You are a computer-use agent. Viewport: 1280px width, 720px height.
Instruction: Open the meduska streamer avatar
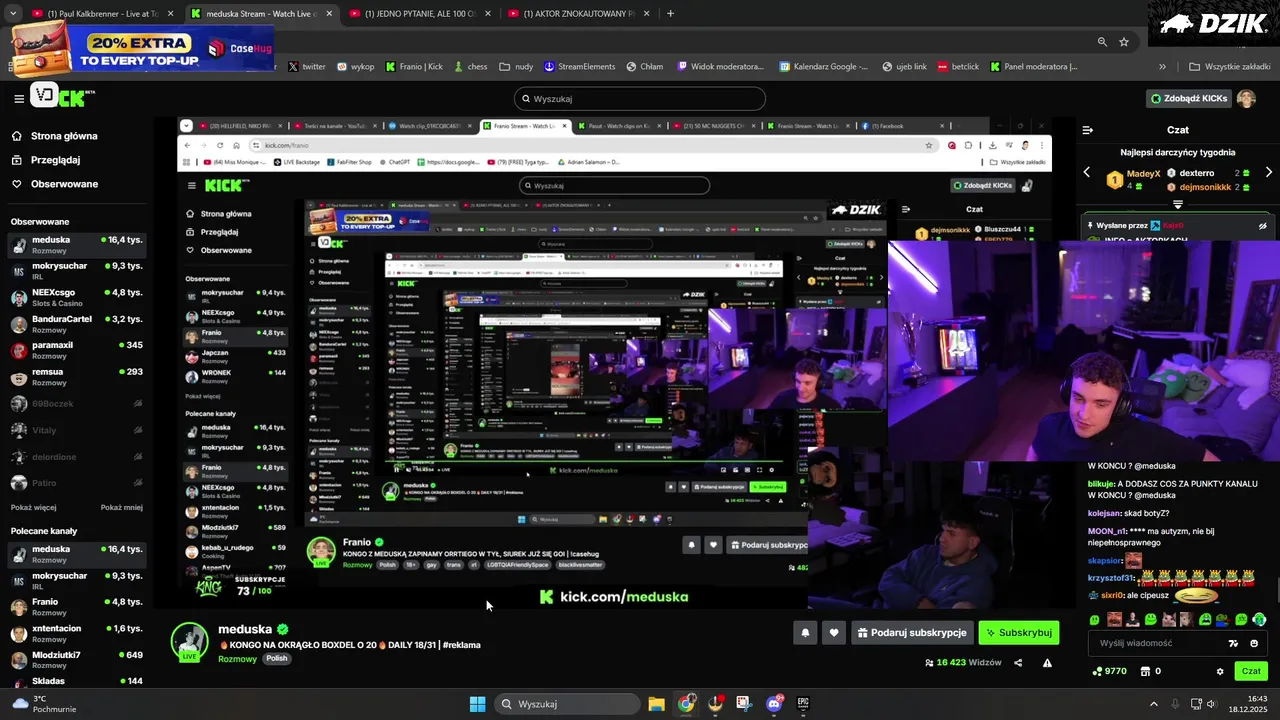pos(189,641)
